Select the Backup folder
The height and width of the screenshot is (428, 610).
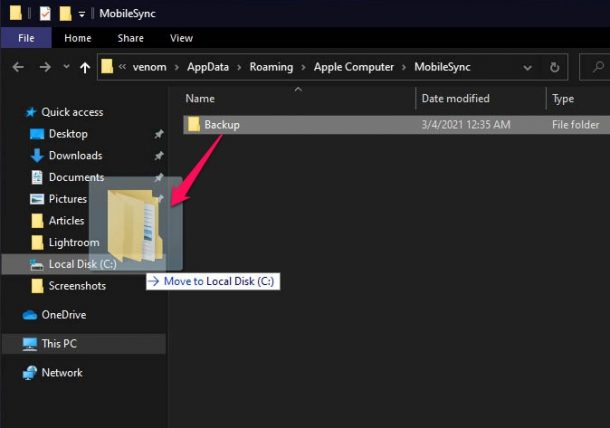coord(396,125)
